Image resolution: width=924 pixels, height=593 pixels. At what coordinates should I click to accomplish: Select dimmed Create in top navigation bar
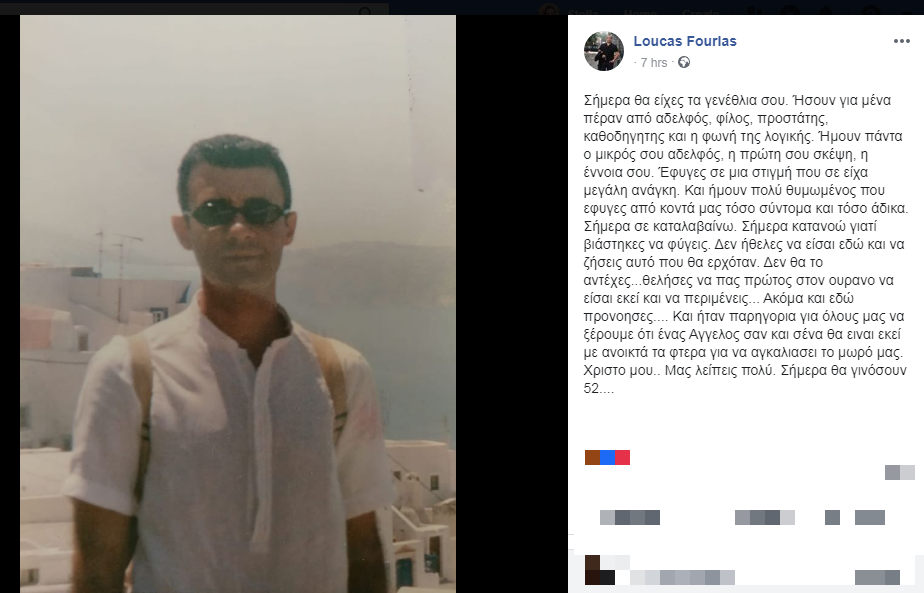(699, 11)
